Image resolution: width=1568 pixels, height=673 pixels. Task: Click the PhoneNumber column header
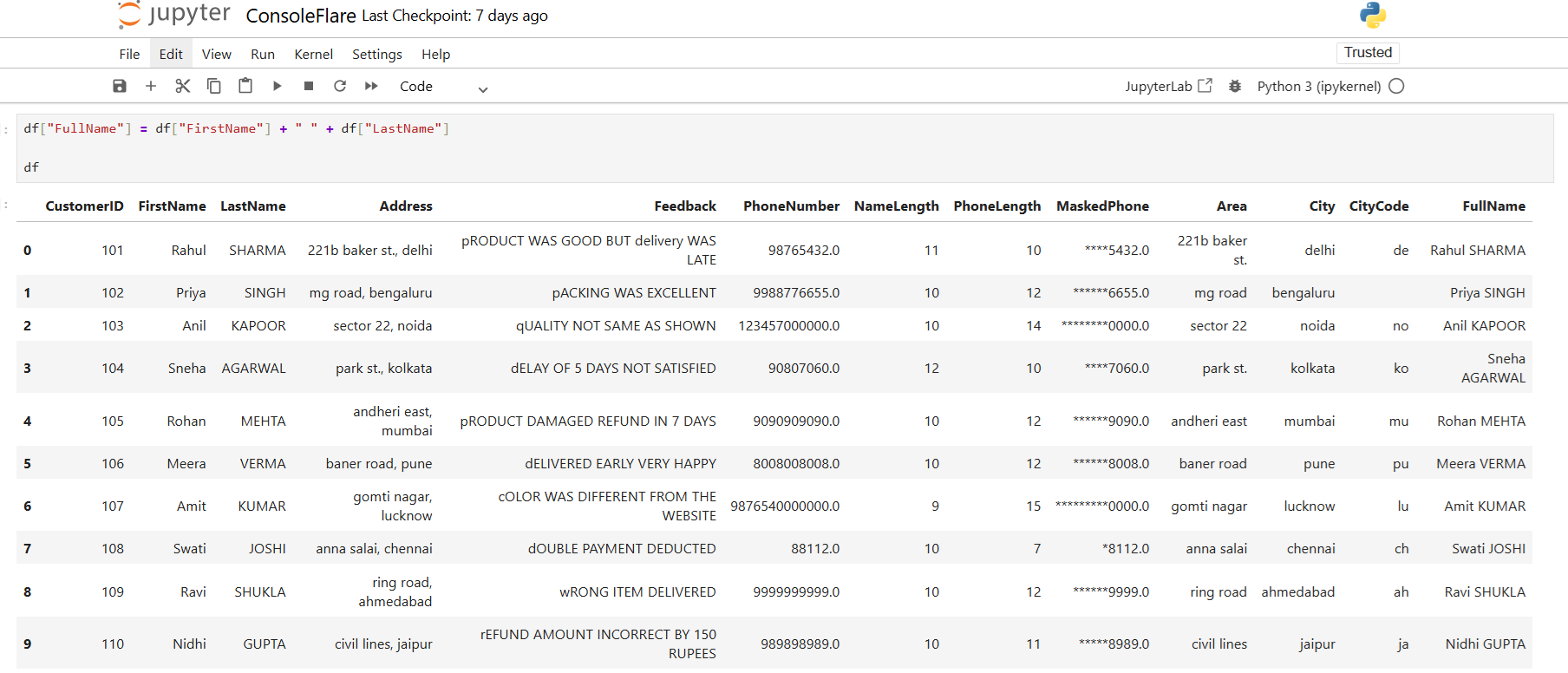(x=791, y=206)
